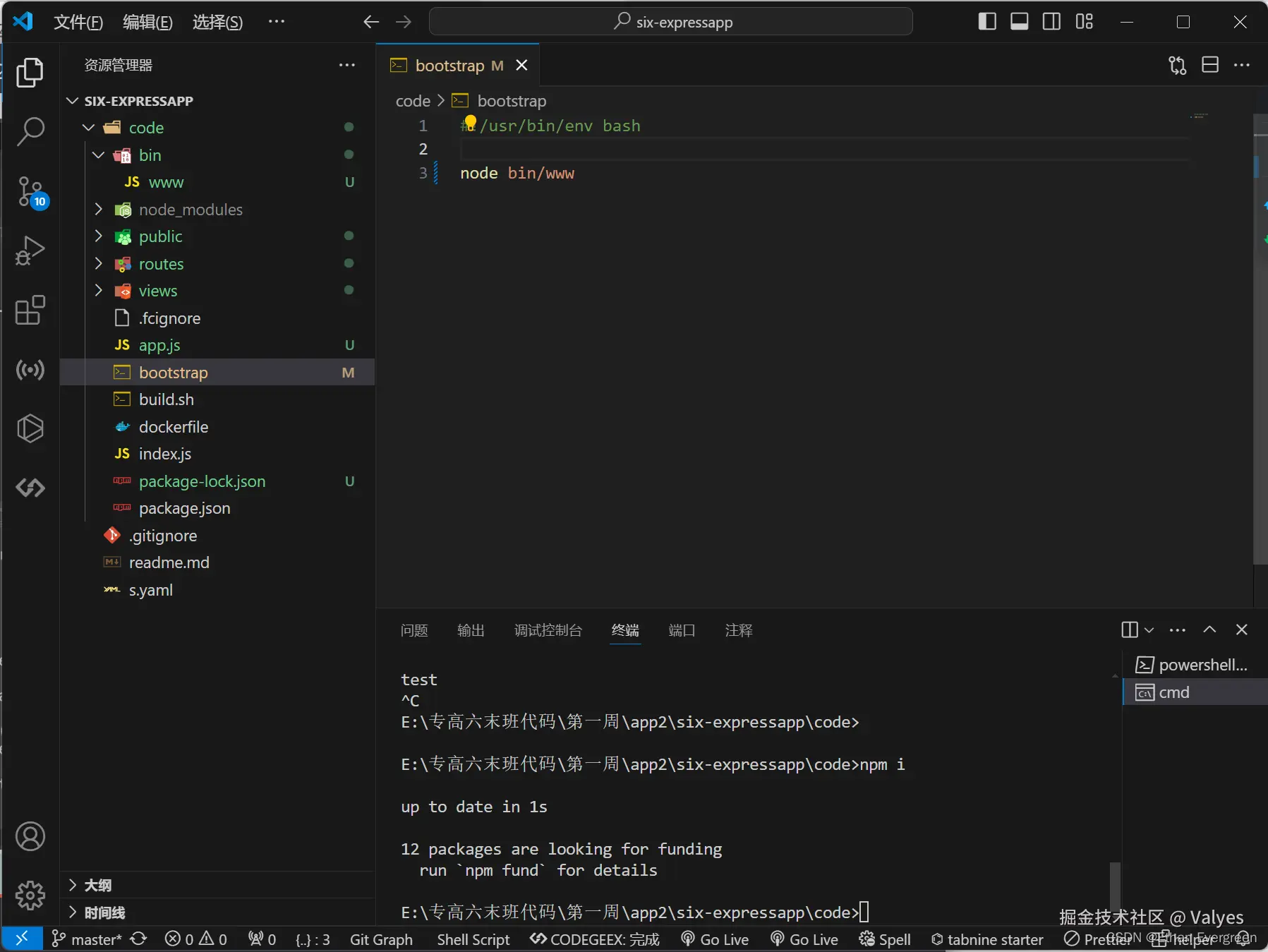Toggle the bottom panel visibility
This screenshot has height=952, width=1268.
coord(1019,22)
